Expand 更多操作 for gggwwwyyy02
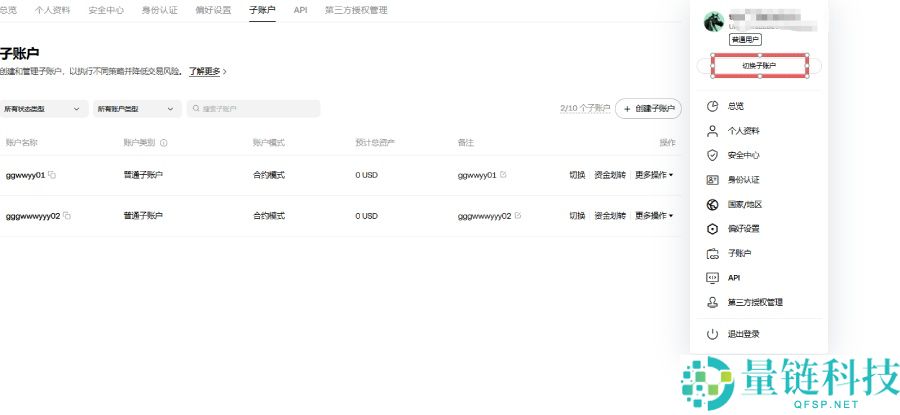Viewport: 900px width, 415px height. 654,216
